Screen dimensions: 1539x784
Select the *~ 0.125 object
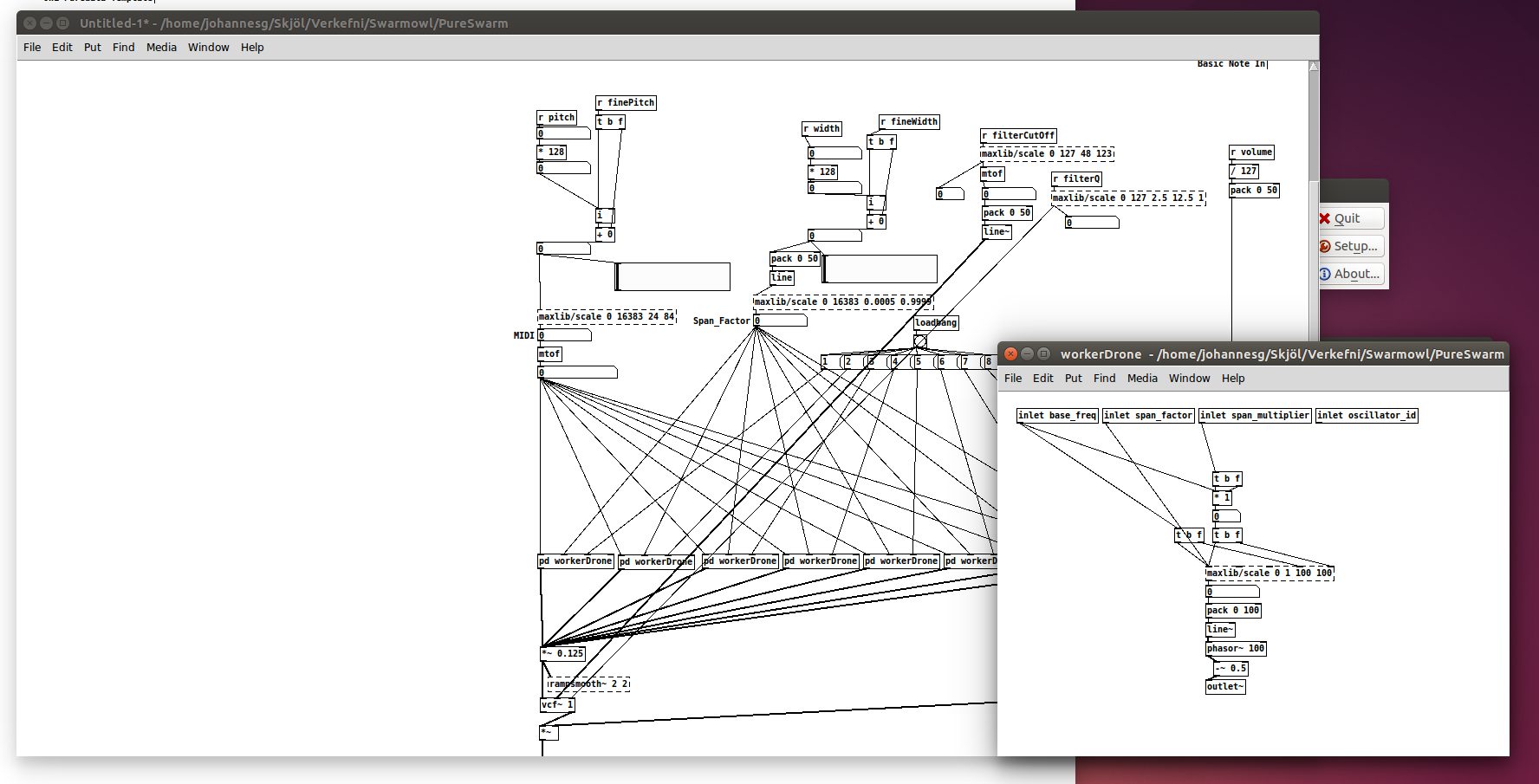coord(562,653)
